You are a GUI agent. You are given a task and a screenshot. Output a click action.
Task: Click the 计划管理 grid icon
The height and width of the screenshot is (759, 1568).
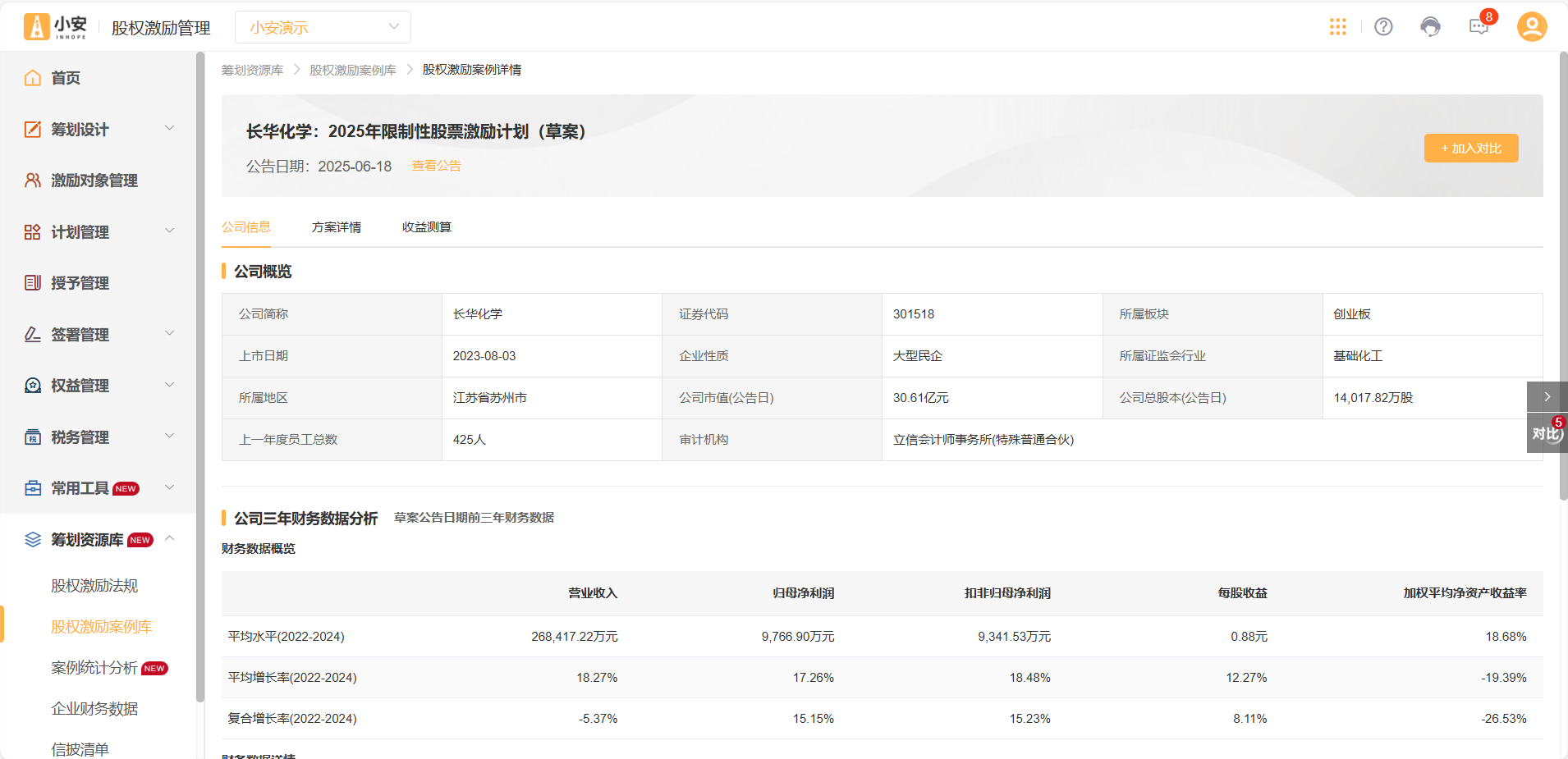pos(33,232)
